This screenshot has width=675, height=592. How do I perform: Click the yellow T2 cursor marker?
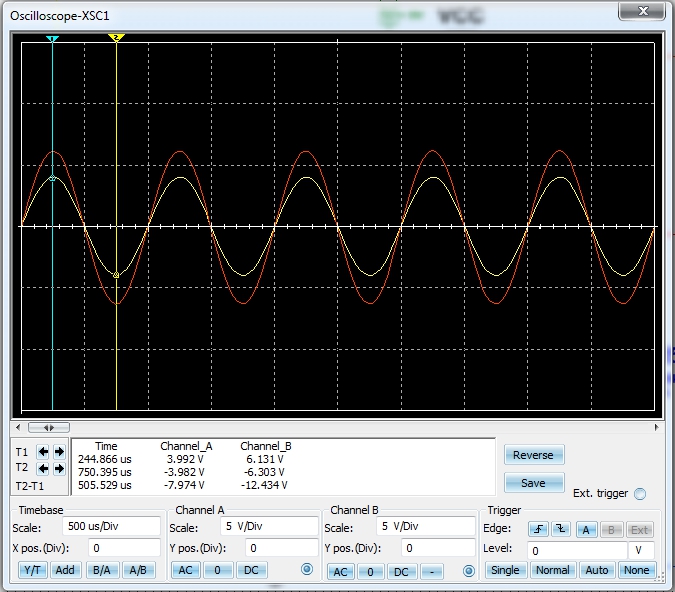[116, 38]
